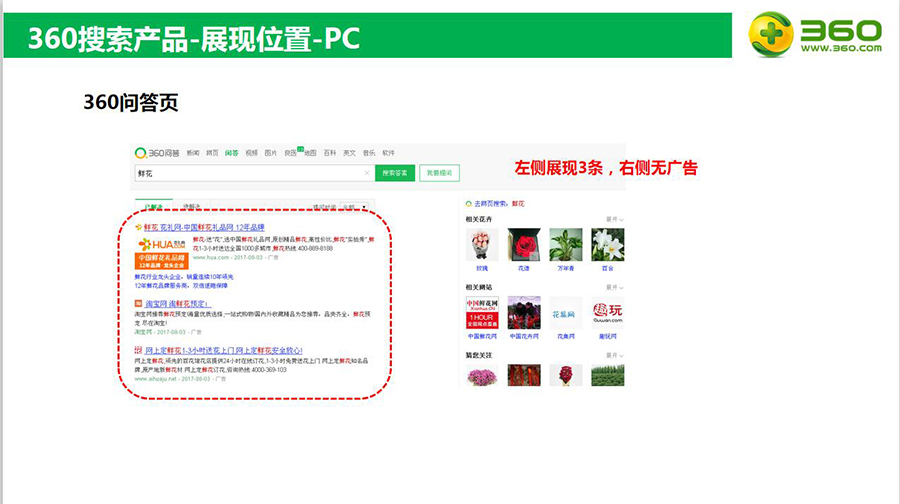Go to the 新闻 navigation tab
Screen dimensions: 900x504
click(x=193, y=153)
